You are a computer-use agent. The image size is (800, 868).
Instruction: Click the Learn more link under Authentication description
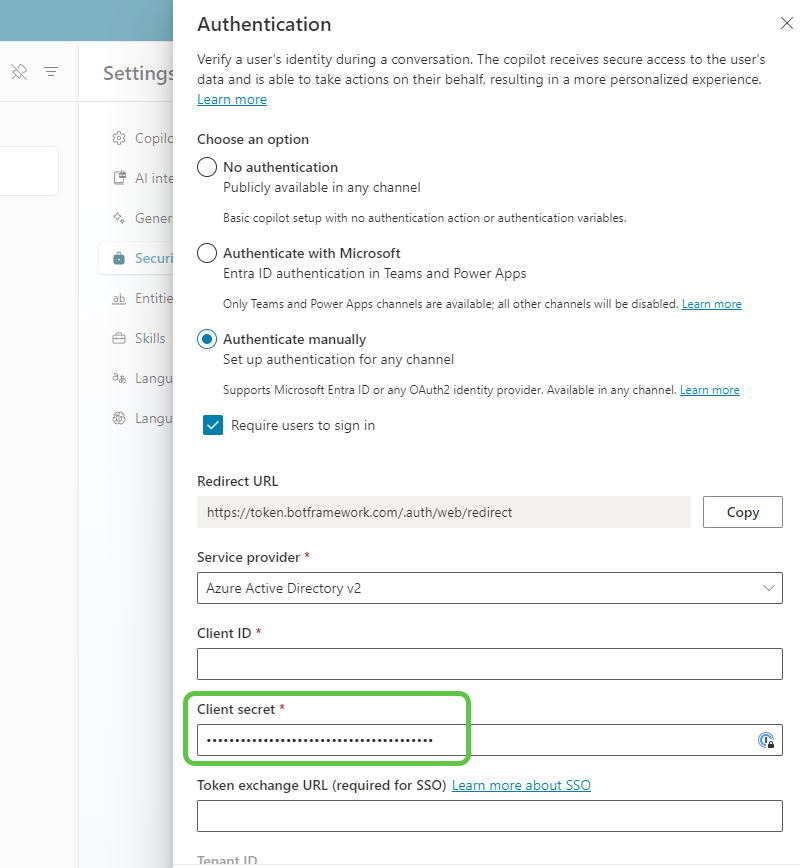pyautogui.click(x=232, y=99)
